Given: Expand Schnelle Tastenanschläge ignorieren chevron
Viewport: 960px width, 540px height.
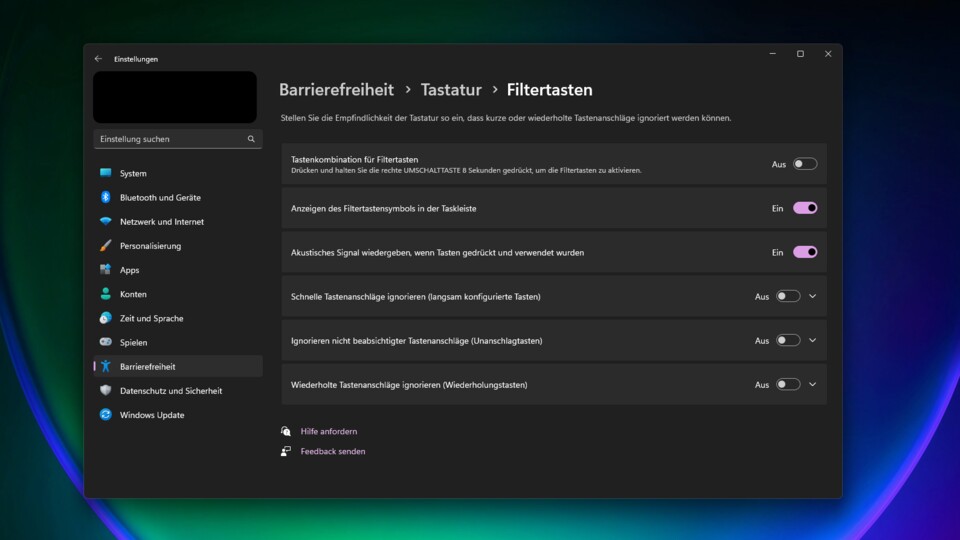Looking at the screenshot, I should [812, 296].
